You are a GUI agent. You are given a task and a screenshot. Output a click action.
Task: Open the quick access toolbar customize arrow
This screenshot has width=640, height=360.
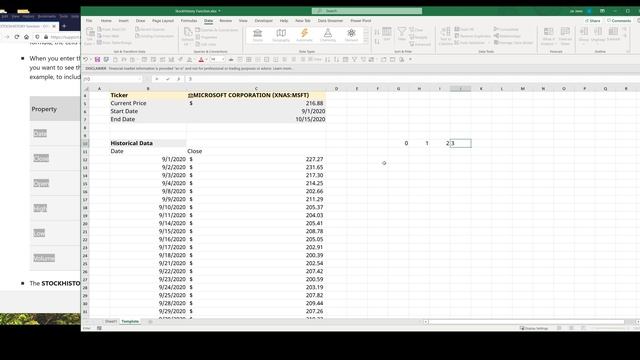click(x=410, y=60)
